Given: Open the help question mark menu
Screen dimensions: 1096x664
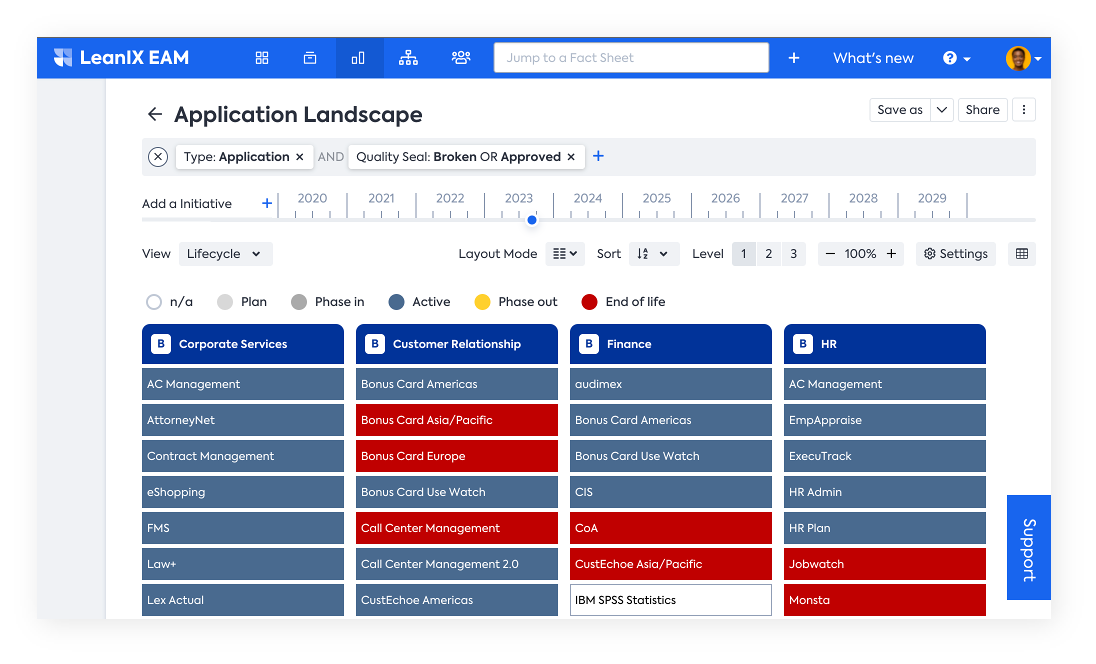Looking at the screenshot, I should (956, 58).
